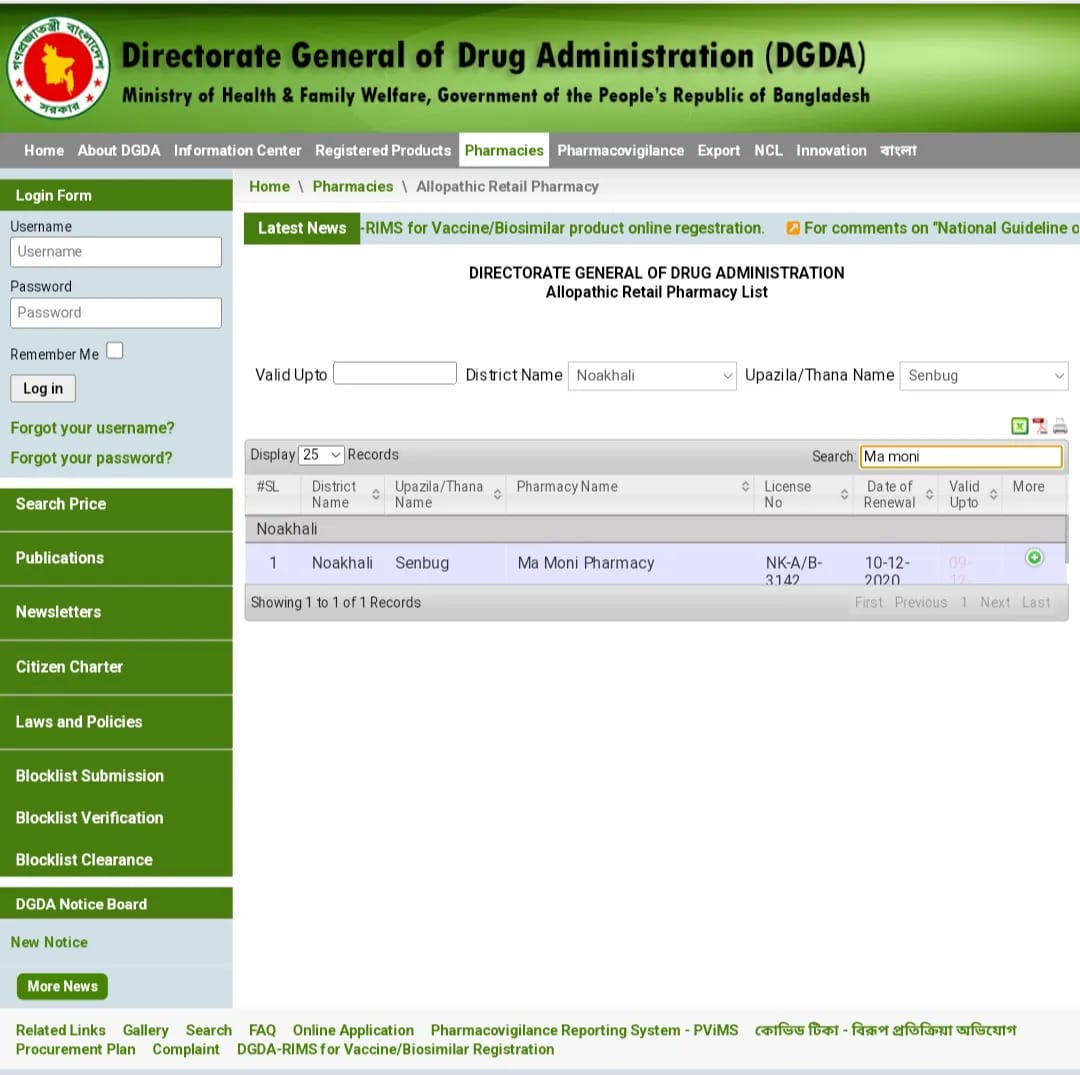This screenshot has width=1080, height=1075.
Task: Click the Valid Upto date field
Action: click(x=395, y=373)
